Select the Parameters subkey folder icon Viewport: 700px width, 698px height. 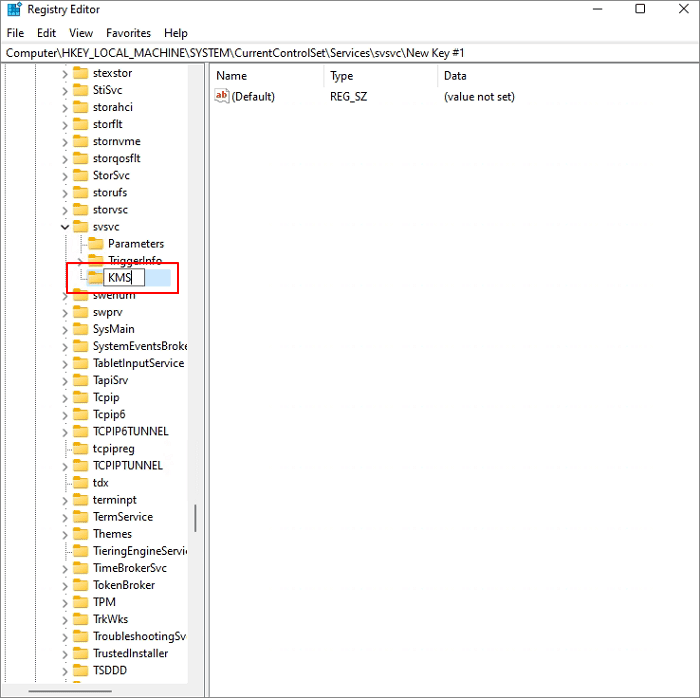96,244
